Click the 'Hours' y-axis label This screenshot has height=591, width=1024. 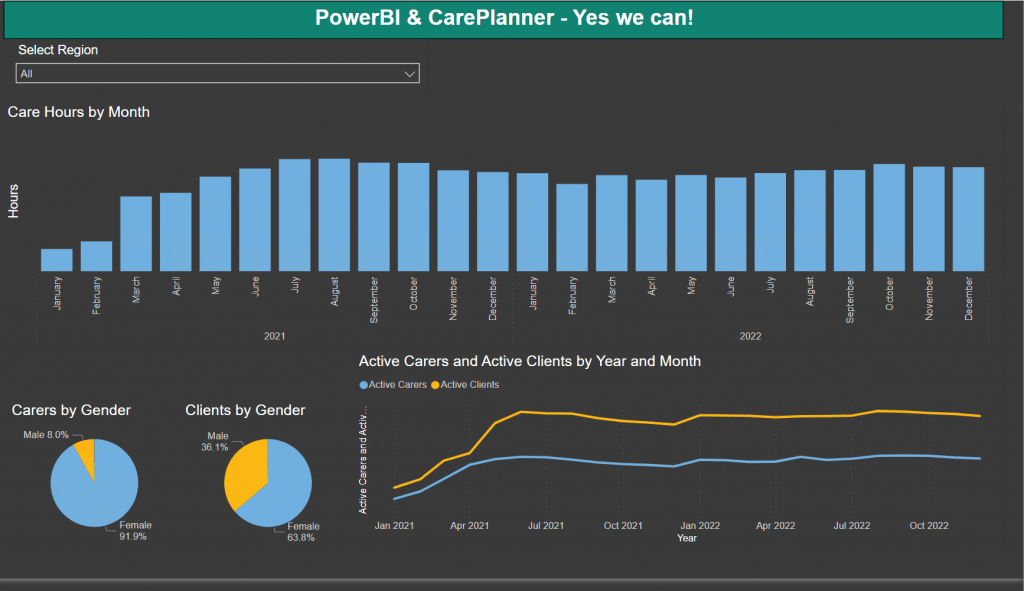pos(13,201)
